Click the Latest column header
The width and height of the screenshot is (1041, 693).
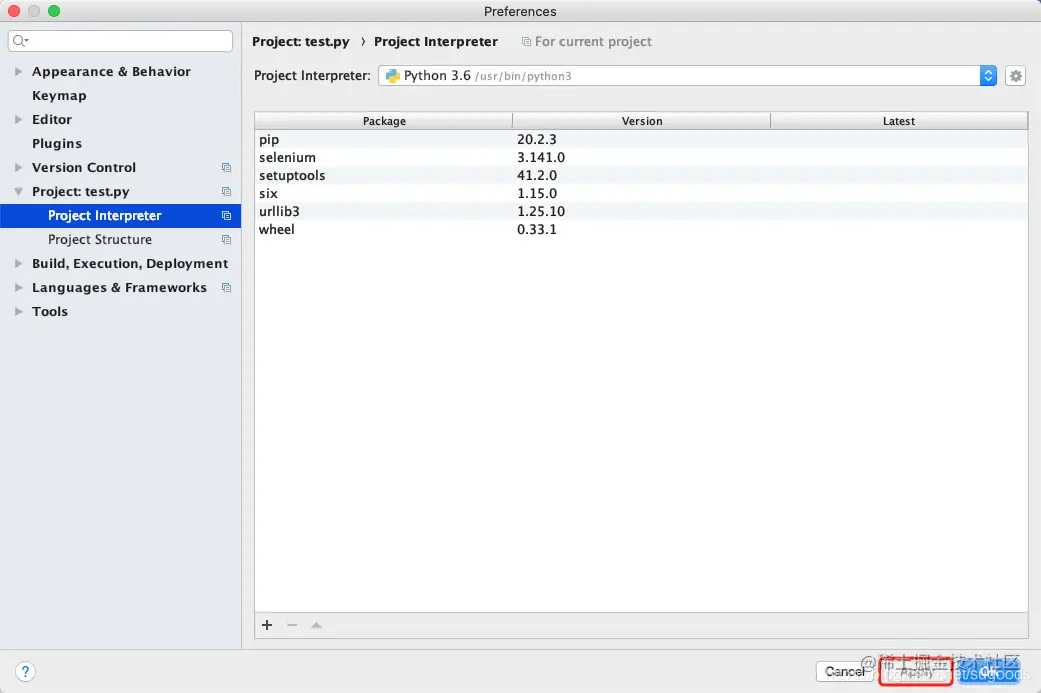click(x=899, y=121)
